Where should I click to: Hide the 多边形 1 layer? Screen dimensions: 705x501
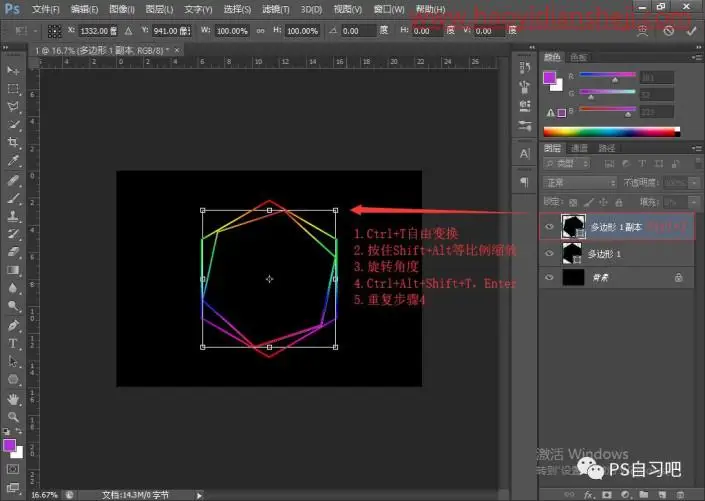point(549,253)
